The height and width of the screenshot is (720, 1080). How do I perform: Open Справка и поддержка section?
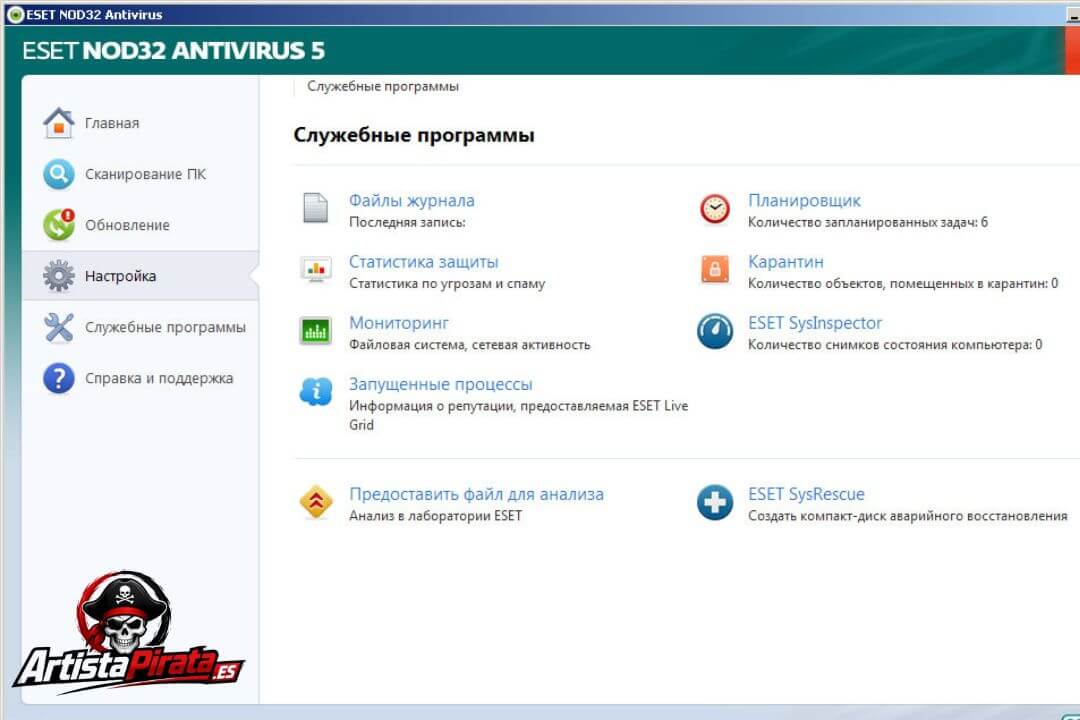click(159, 378)
